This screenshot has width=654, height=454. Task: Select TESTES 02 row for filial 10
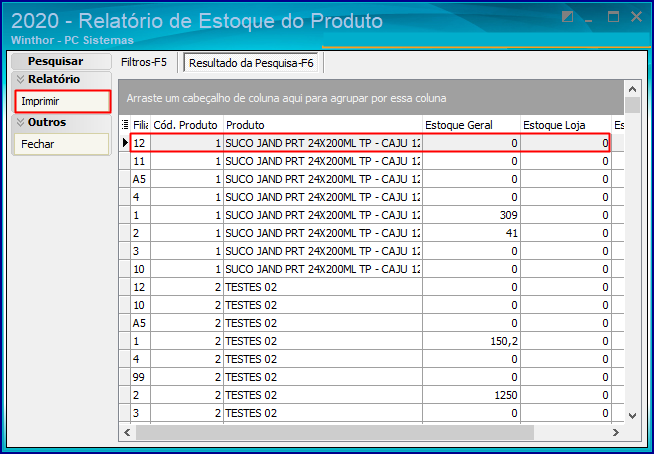(371, 305)
